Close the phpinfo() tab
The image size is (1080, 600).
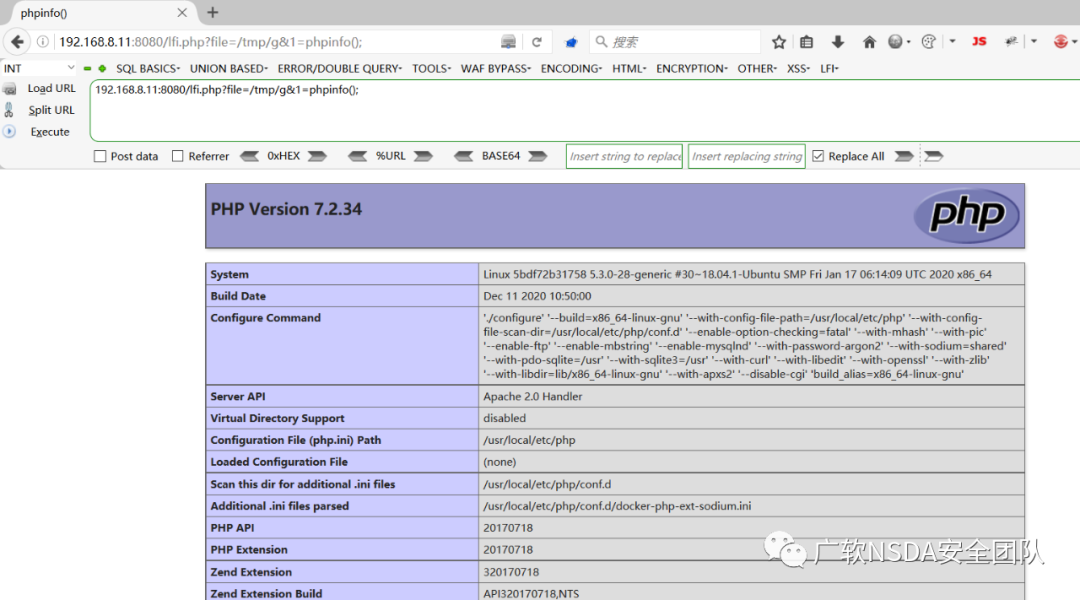click(x=182, y=12)
